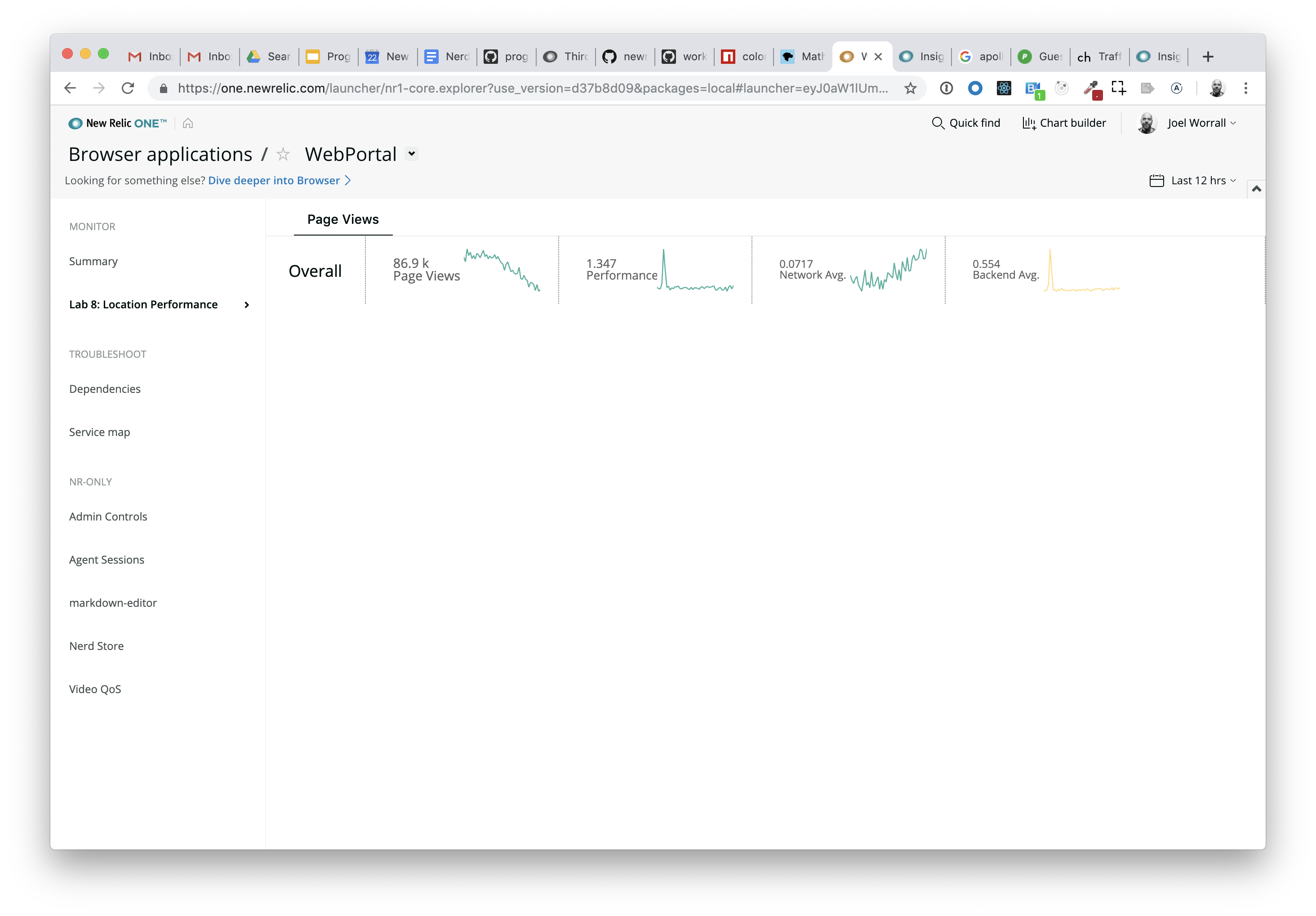
Task: Click the Page Views sparkline chart
Action: click(x=502, y=269)
